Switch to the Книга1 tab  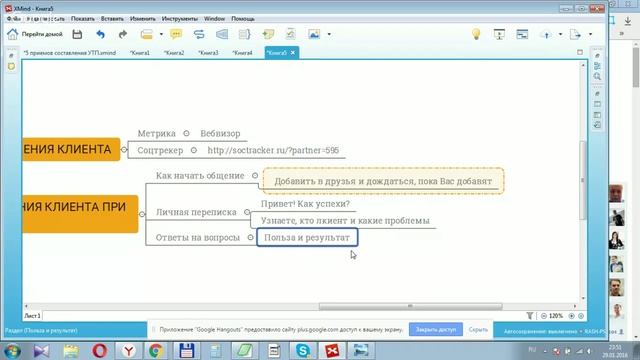tap(140, 53)
